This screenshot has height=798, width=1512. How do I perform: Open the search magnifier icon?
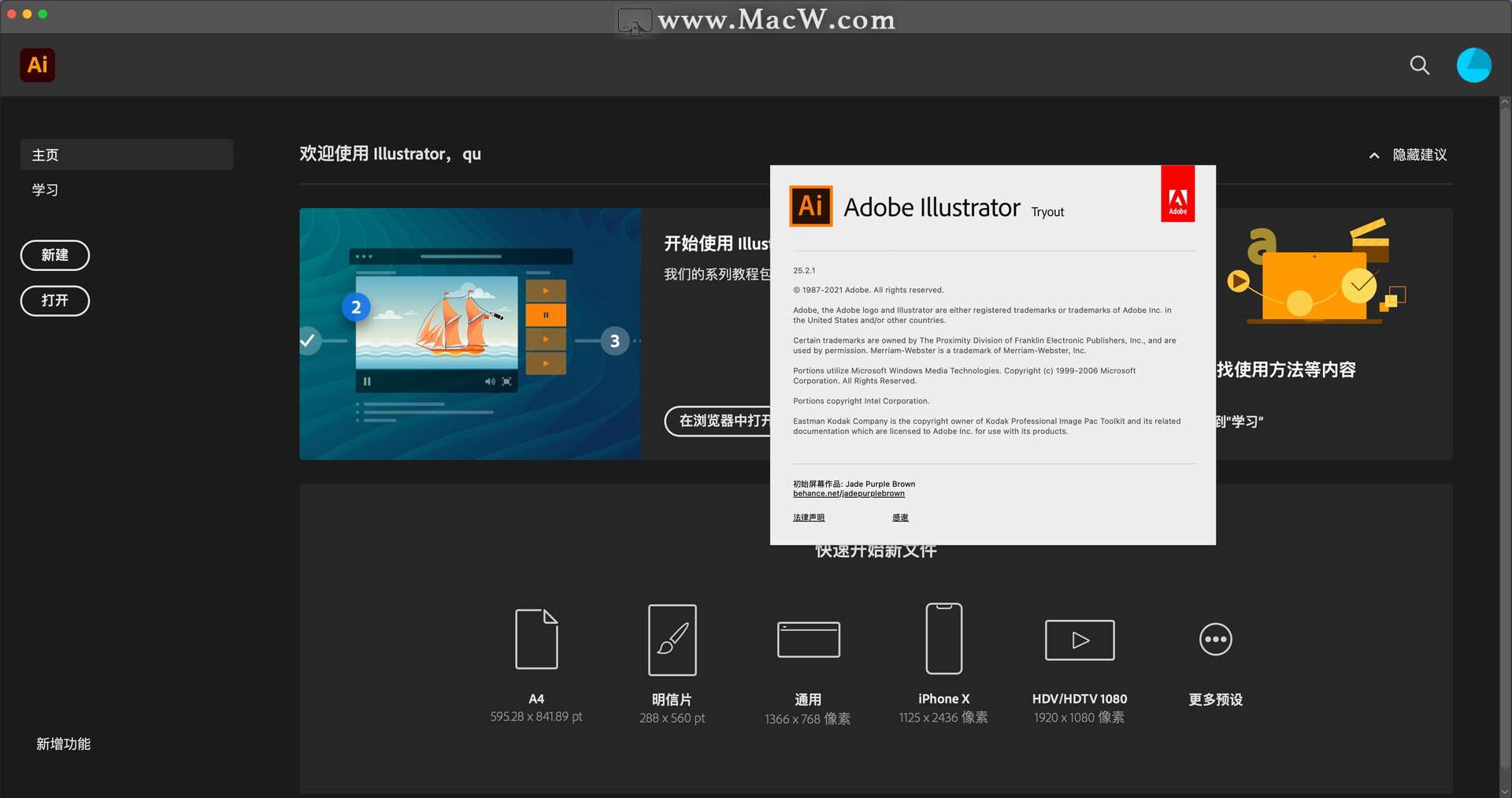pos(1419,65)
